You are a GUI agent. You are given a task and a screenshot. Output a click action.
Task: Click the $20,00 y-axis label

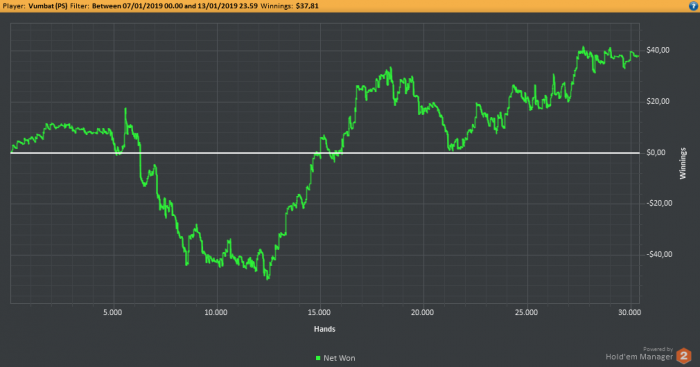[658, 102]
